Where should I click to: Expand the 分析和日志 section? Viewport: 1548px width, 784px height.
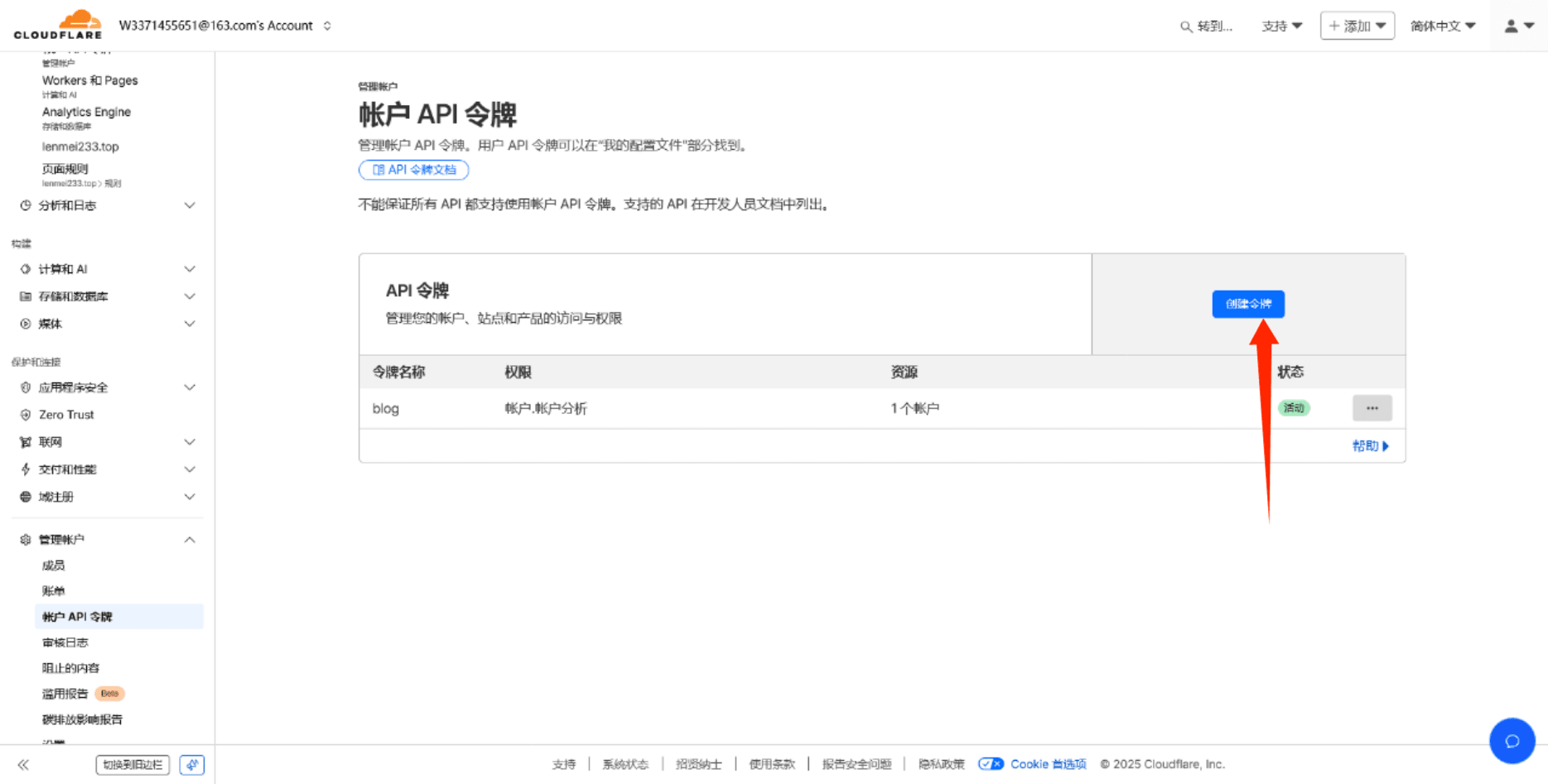(x=190, y=205)
